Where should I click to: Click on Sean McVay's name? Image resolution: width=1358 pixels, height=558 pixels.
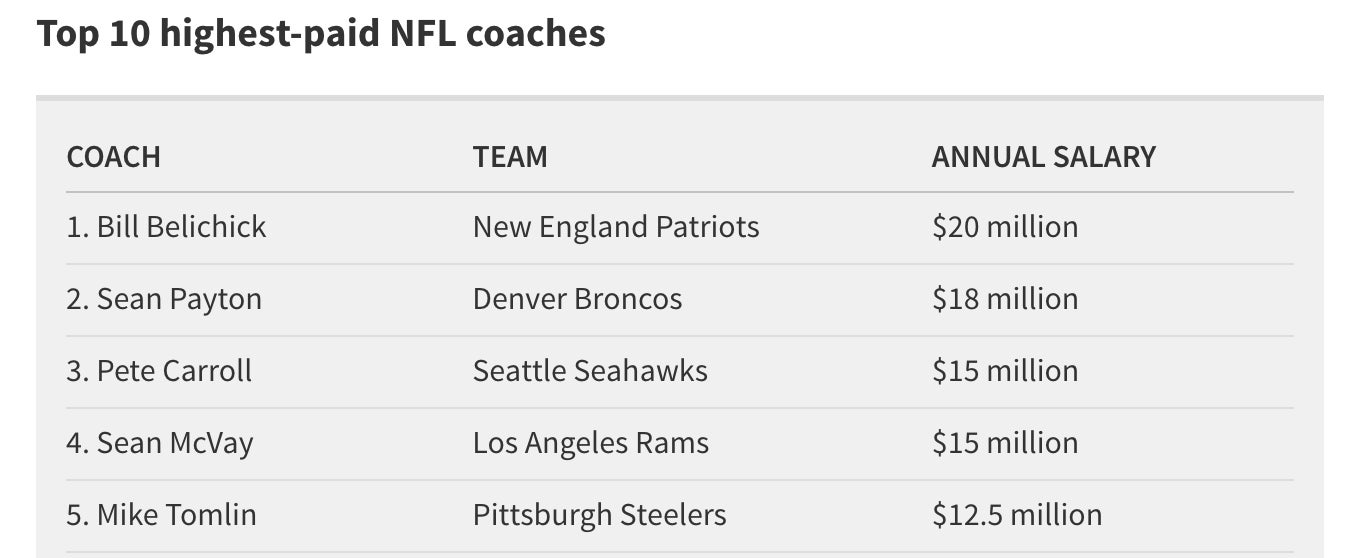pyautogui.click(x=160, y=443)
